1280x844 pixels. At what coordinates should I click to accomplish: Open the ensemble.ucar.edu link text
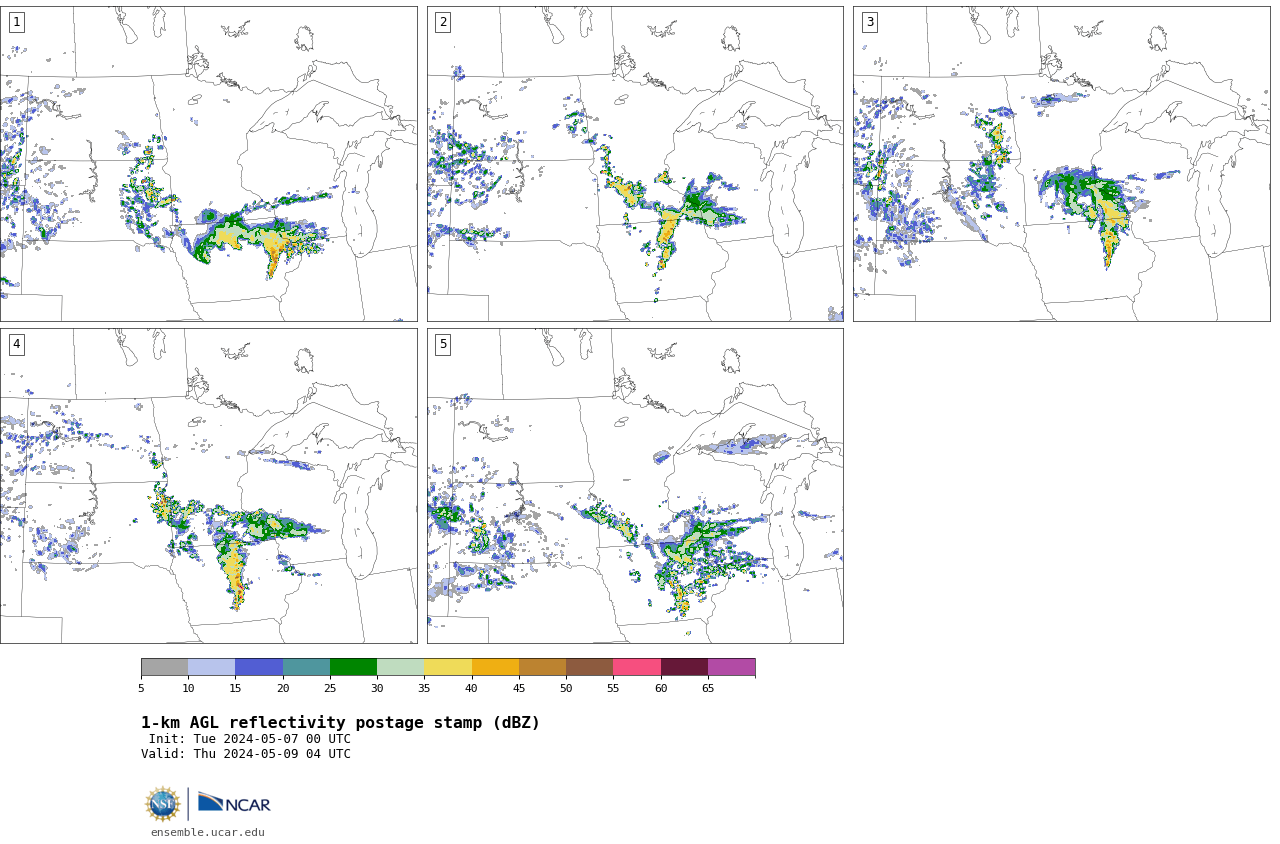click(x=208, y=832)
